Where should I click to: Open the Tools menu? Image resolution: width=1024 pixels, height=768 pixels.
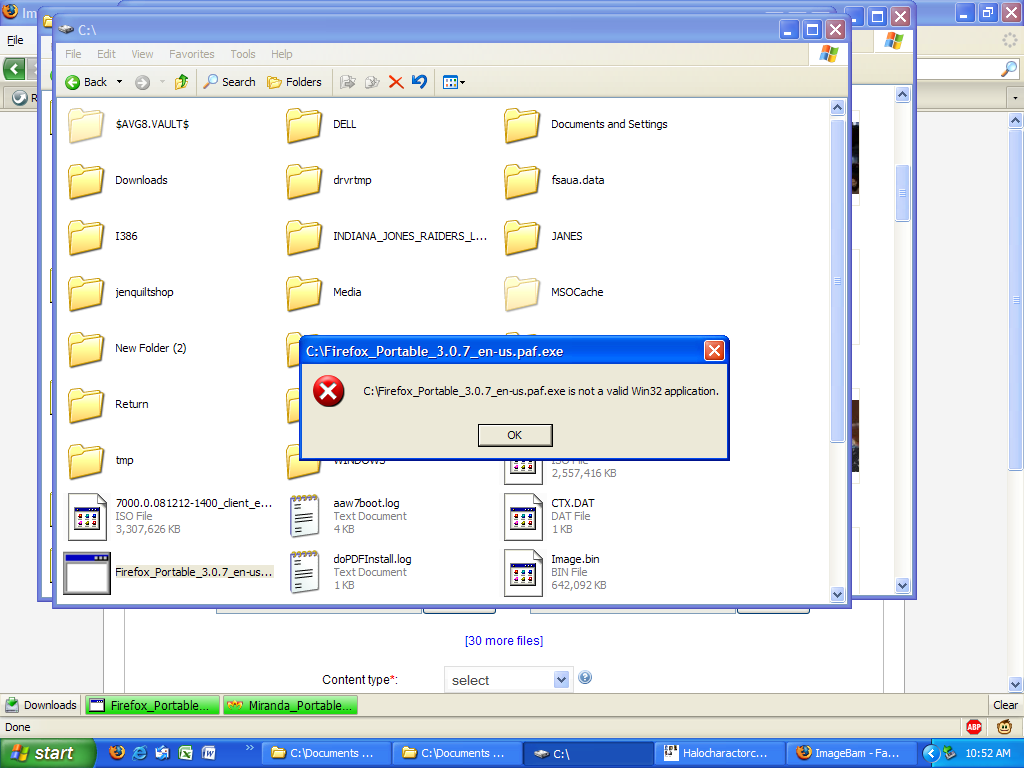[x=242, y=54]
